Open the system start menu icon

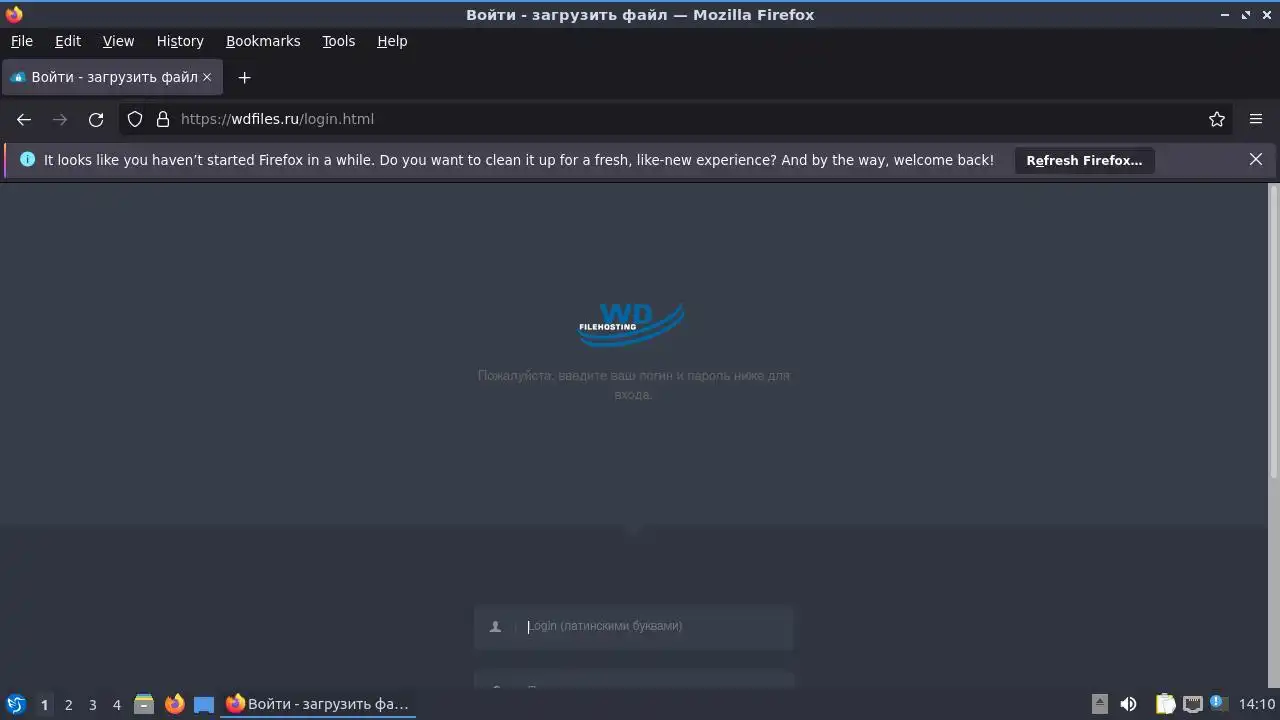point(16,704)
